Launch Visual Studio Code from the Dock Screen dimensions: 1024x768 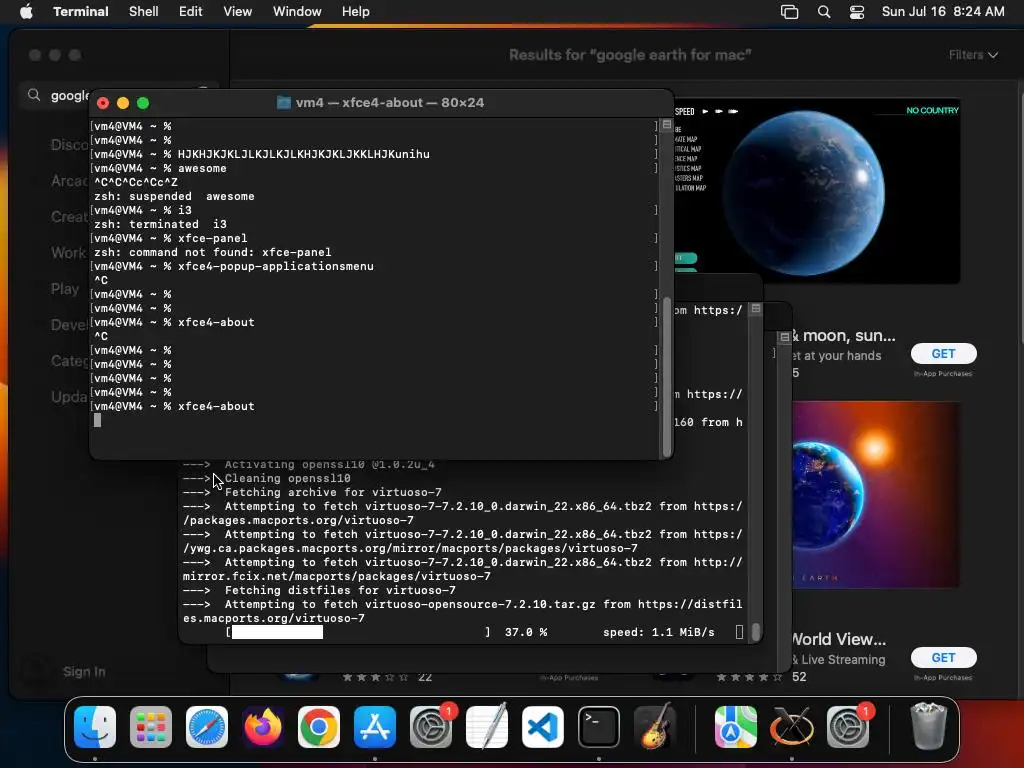[x=543, y=726]
